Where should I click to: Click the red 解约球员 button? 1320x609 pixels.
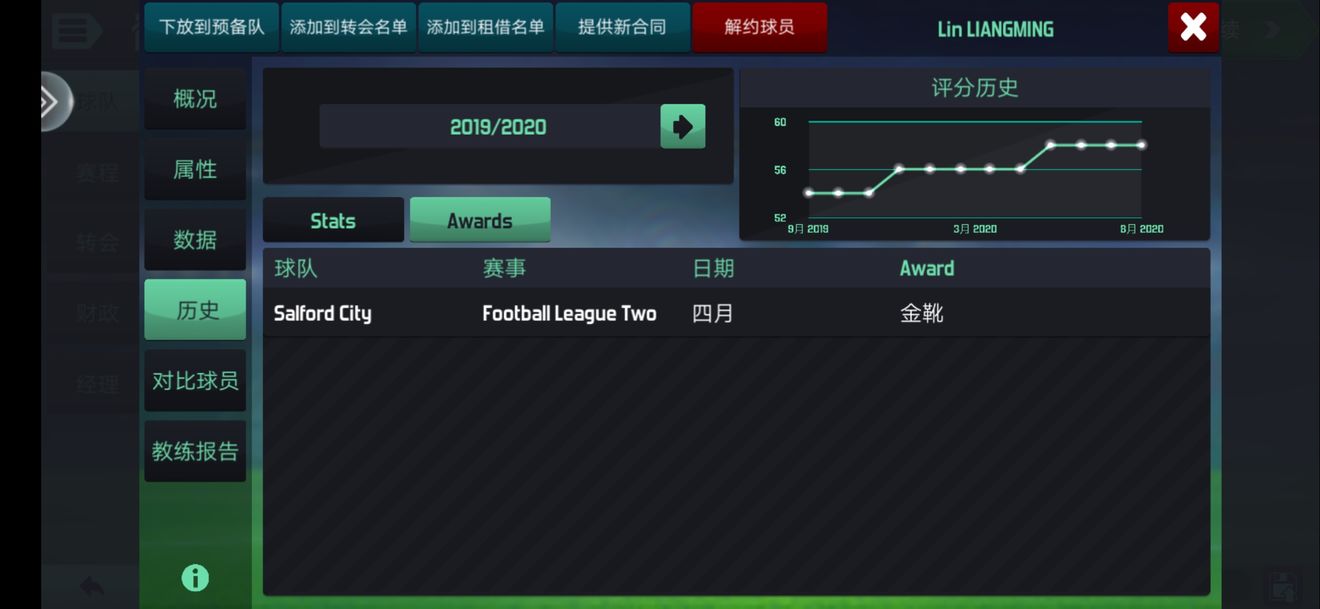pos(760,27)
